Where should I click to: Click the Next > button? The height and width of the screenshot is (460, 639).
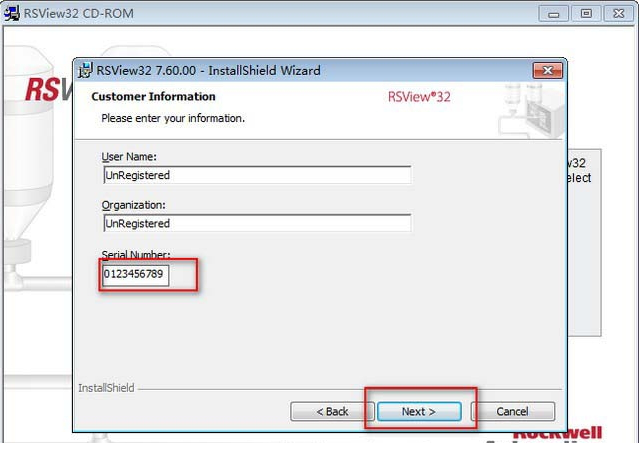coord(419,412)
